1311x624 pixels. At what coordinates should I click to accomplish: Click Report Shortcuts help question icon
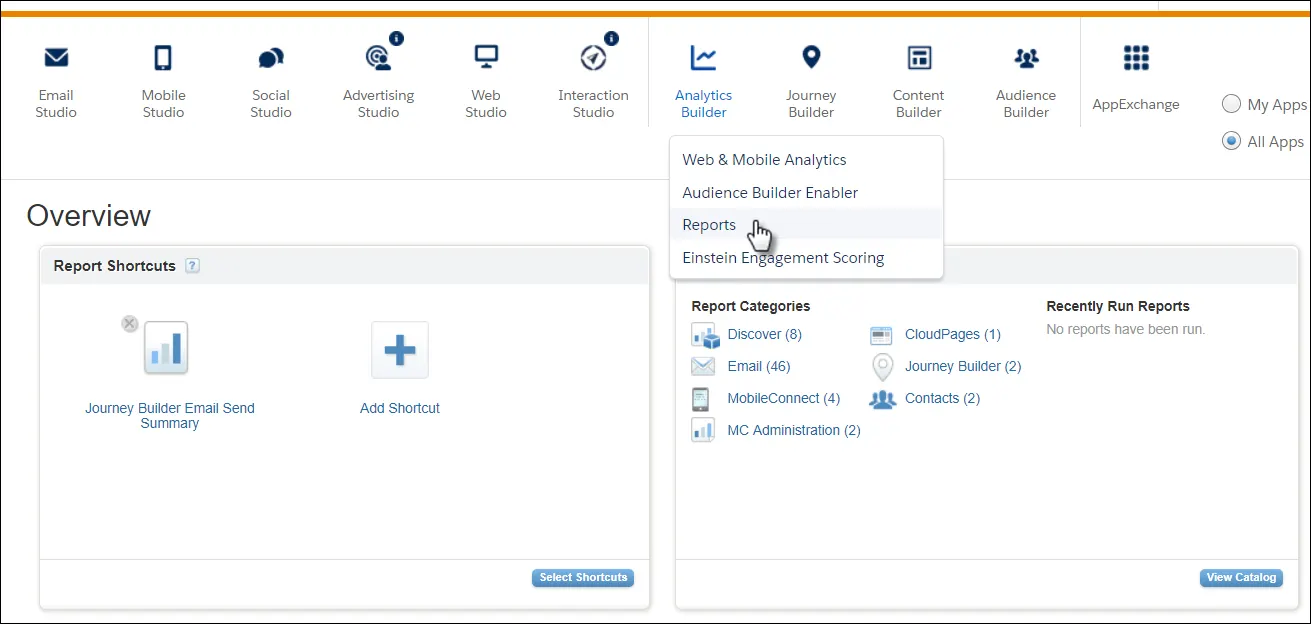pyautogui.click(x=193, y=266)
